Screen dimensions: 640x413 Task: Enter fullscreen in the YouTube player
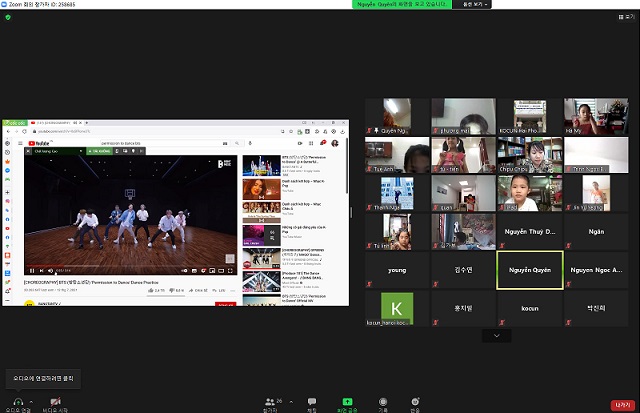[x=230, y=271]
